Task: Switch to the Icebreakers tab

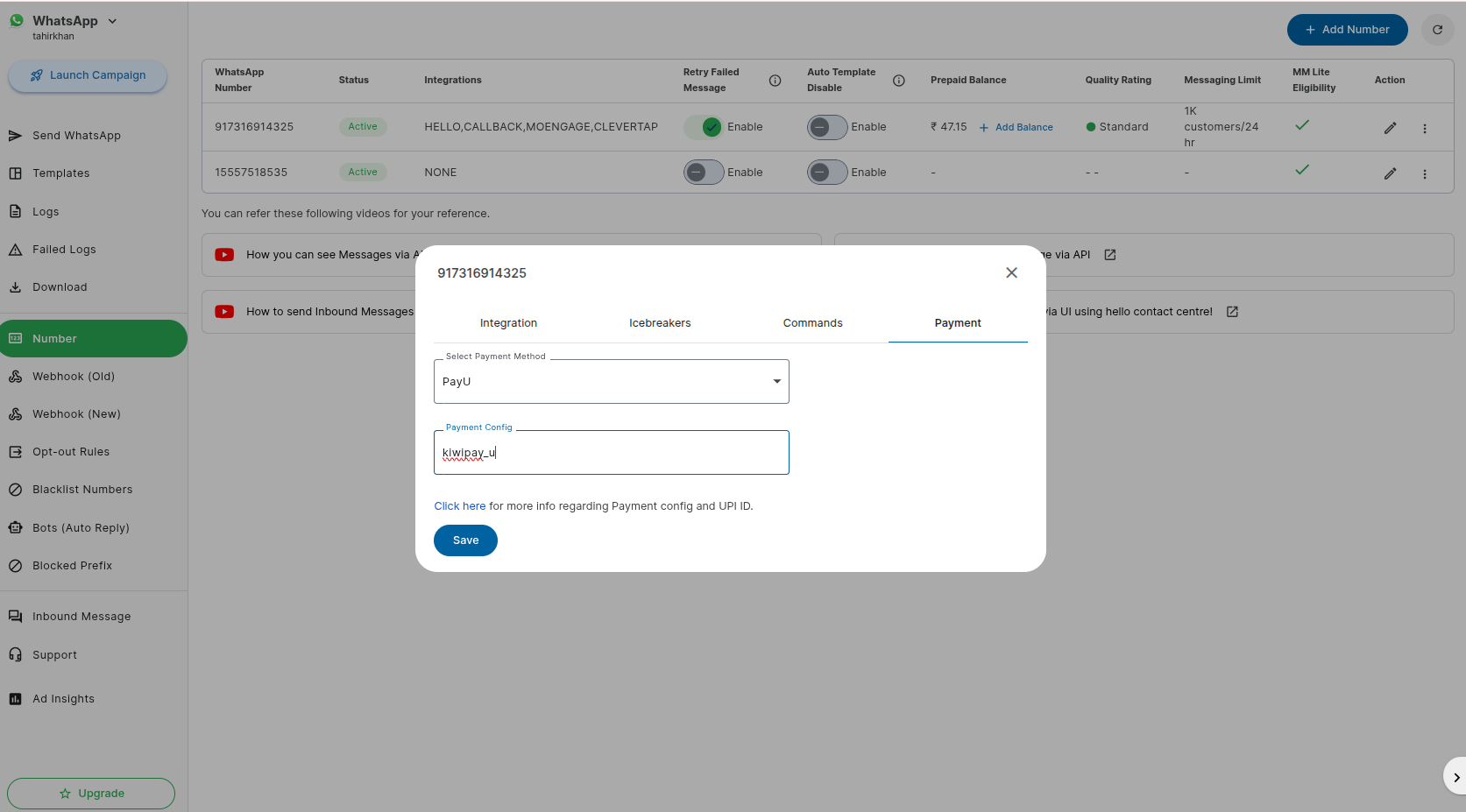Action: click(x=660, y=323)
